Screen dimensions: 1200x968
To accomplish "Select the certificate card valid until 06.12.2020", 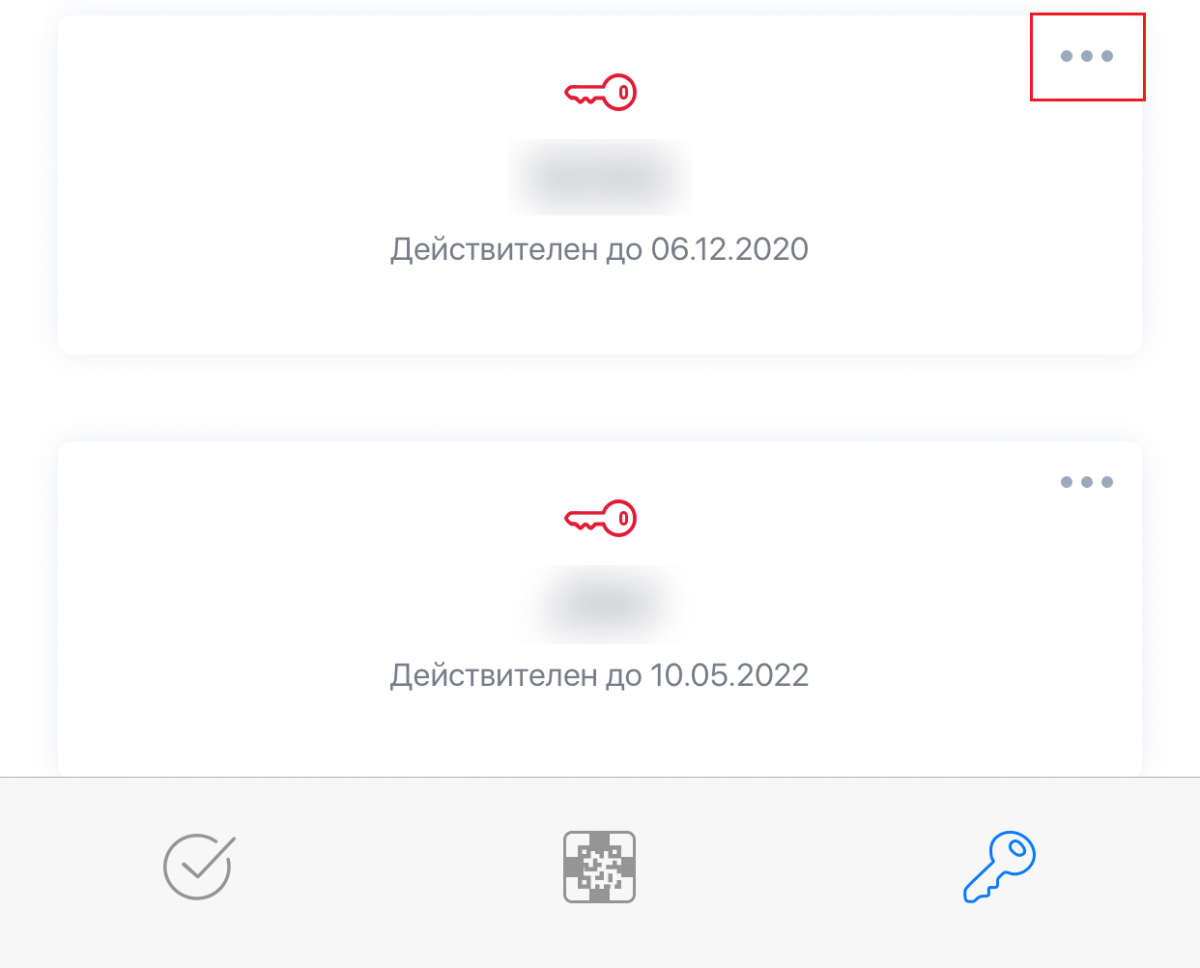I will 600,185.
